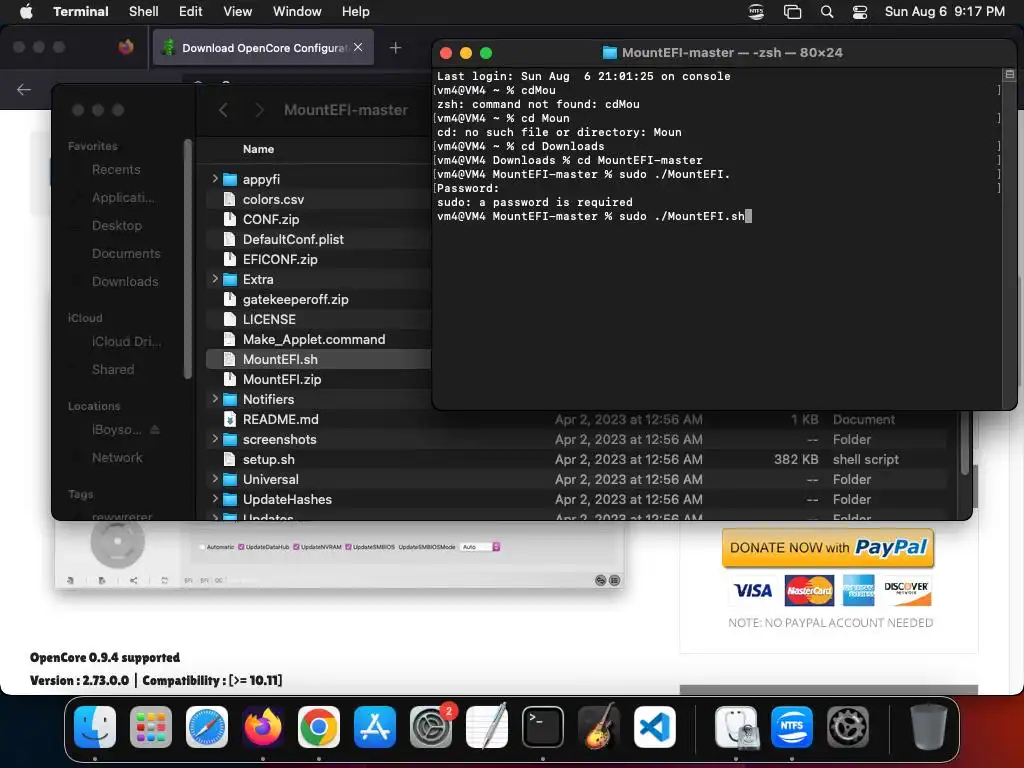This screenshot has width=1024, height=768.
Task: Open Google Chrome from the Dock
Action: pyautogui.click(x=319, y=727)
